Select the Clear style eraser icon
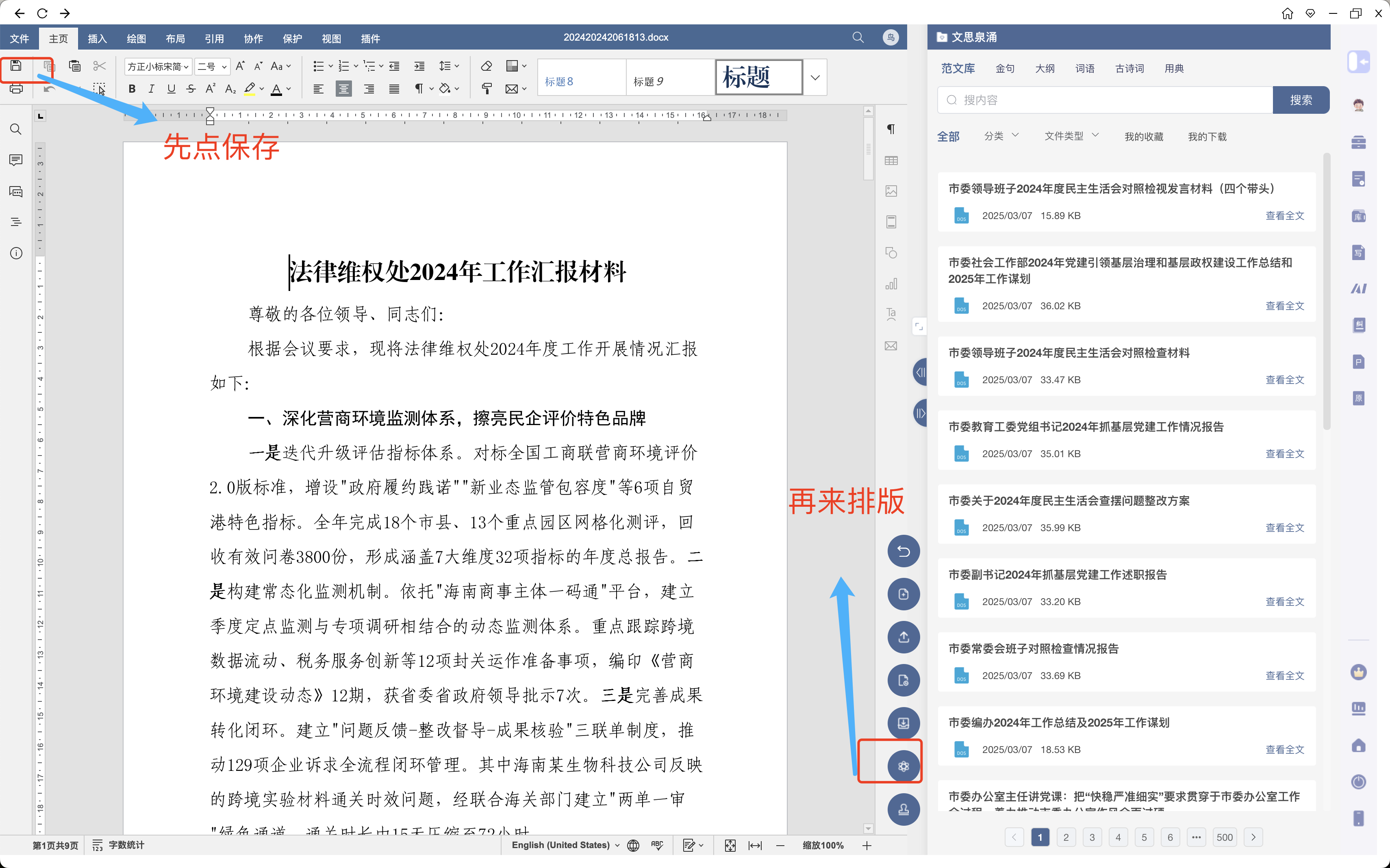 [x=486, y=66]
